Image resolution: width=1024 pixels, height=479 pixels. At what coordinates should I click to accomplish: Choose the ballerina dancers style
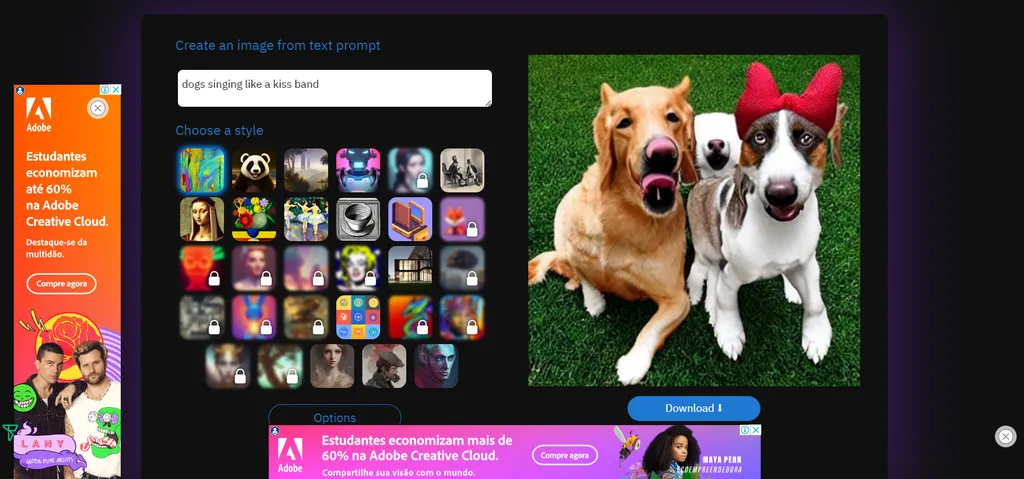tap(306, 219)
